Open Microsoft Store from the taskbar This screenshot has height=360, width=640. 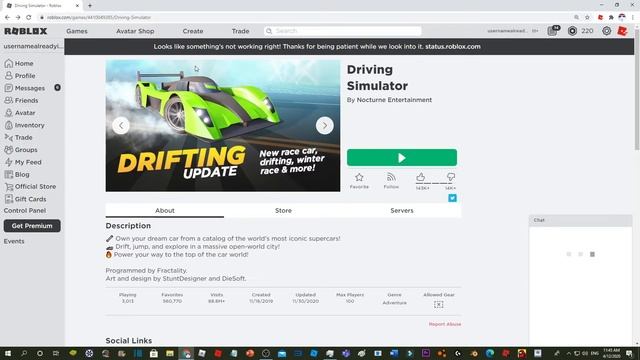point(153,353)
